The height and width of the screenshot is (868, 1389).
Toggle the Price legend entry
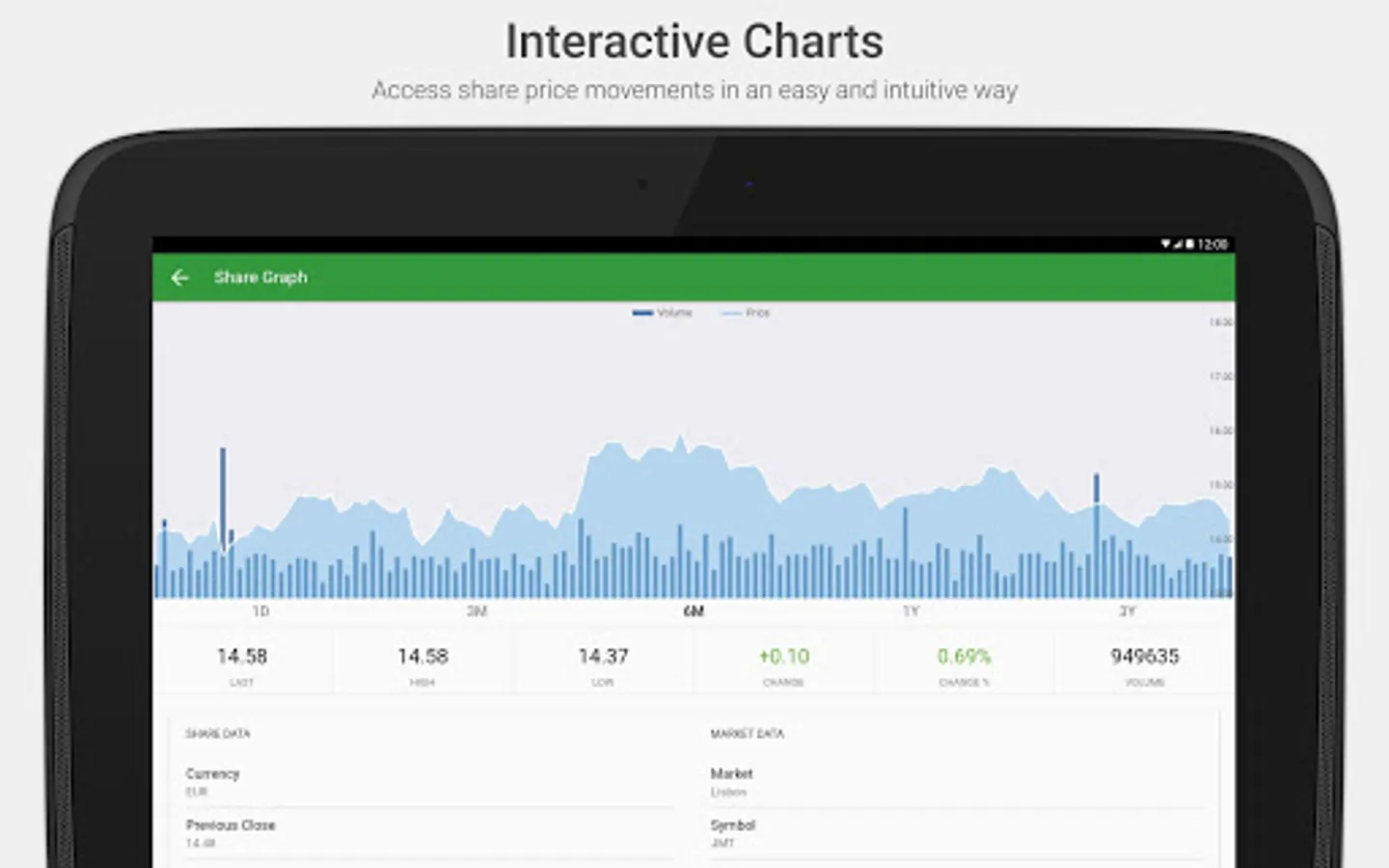pyautogui.click(x=746, y=312)
